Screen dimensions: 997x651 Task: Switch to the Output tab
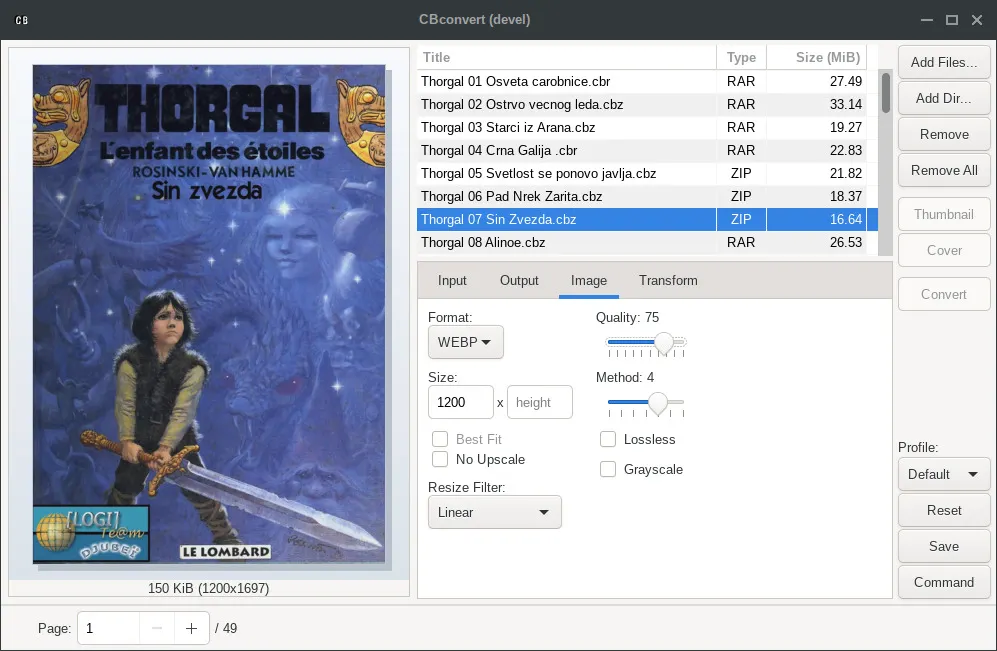[x=519, y=280]
